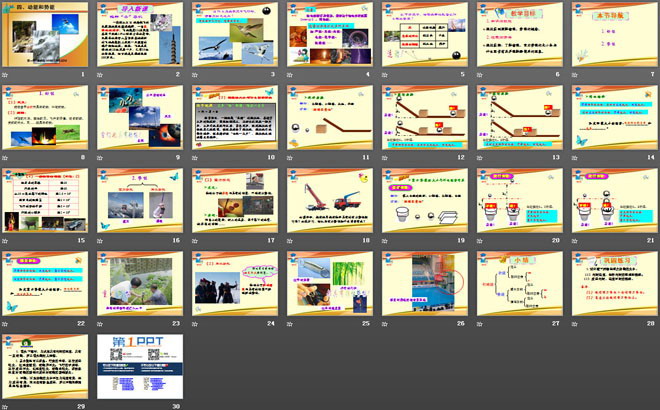Select slide 12 thumbnail with two ramps experiment
Viewport: 660px width, 410px height.
[425, 117]
